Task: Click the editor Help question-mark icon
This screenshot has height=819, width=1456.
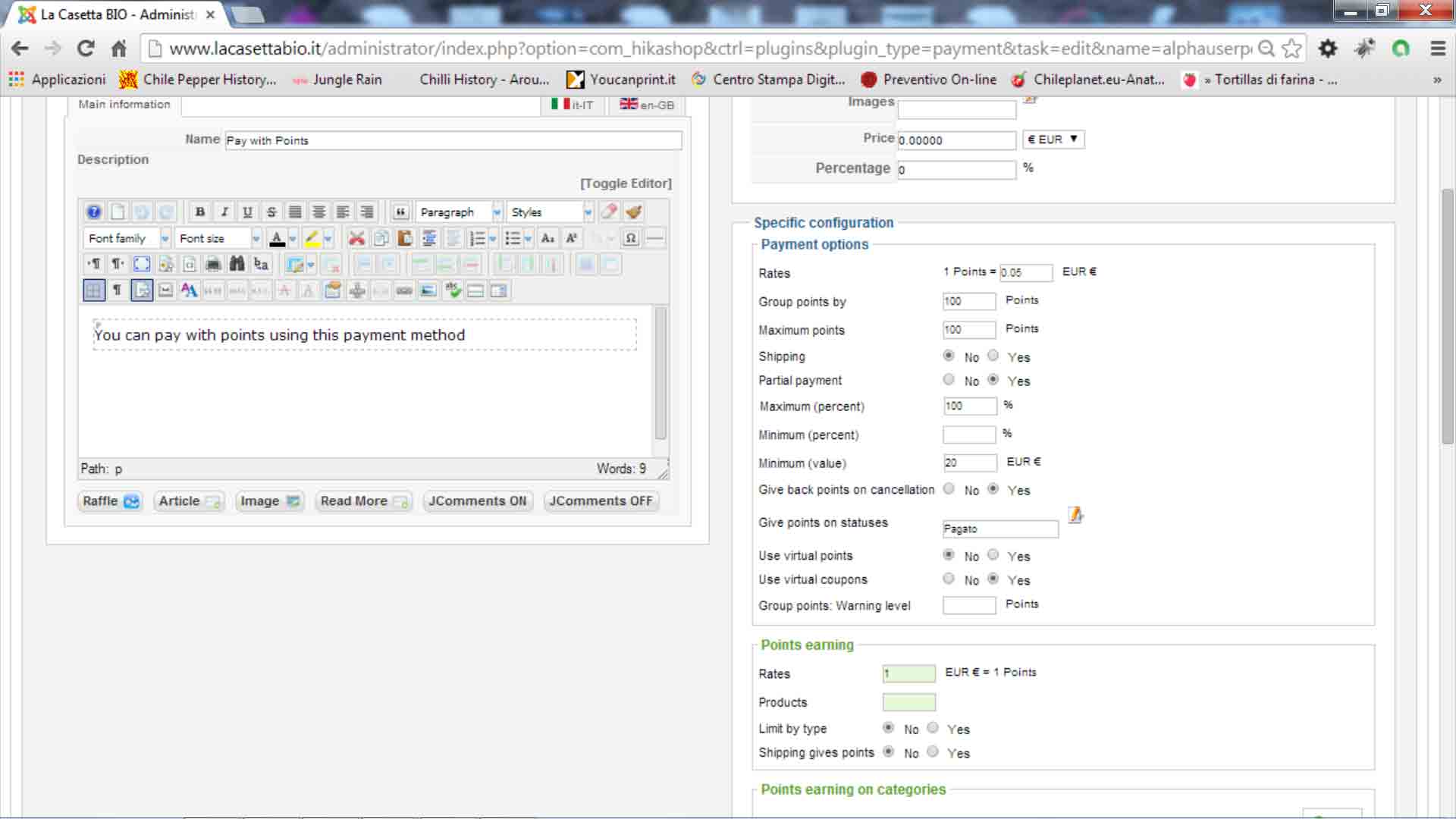Action: point(93,212)
